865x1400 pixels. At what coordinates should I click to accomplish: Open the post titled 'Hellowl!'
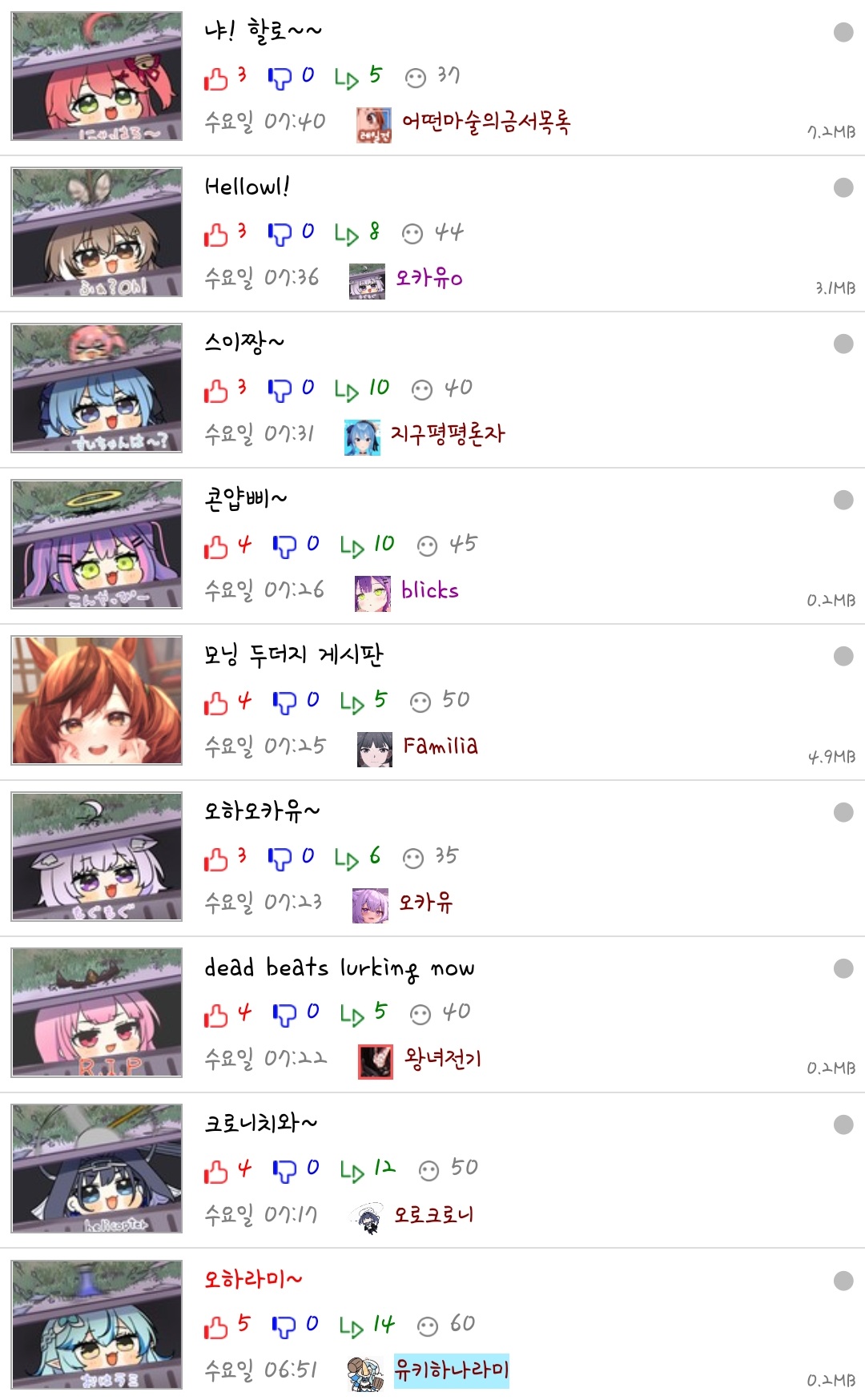[247, 187]
